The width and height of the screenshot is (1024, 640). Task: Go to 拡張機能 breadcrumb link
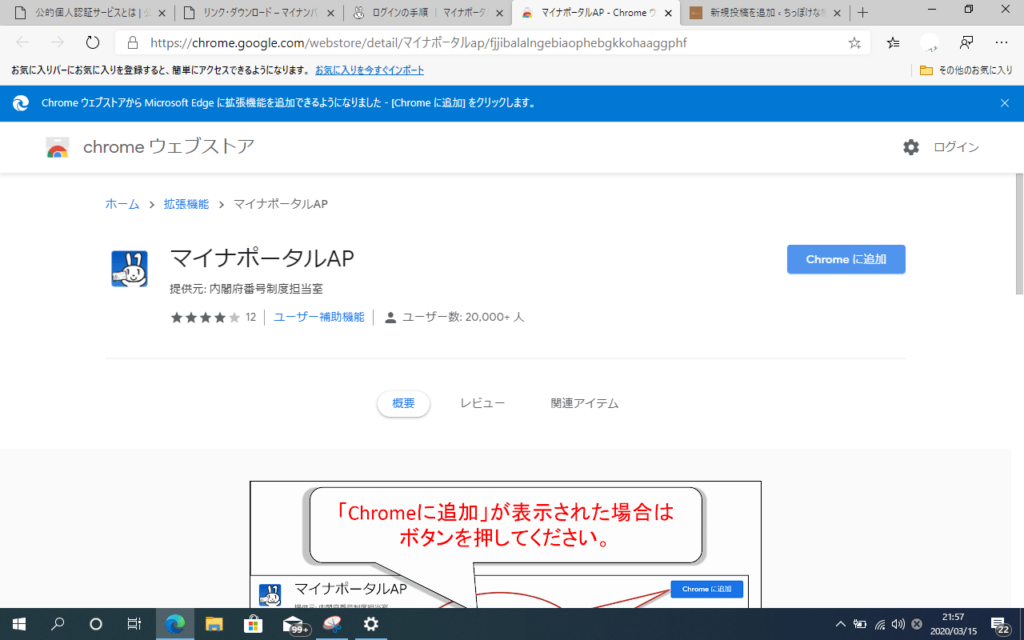tap(186, 204)
